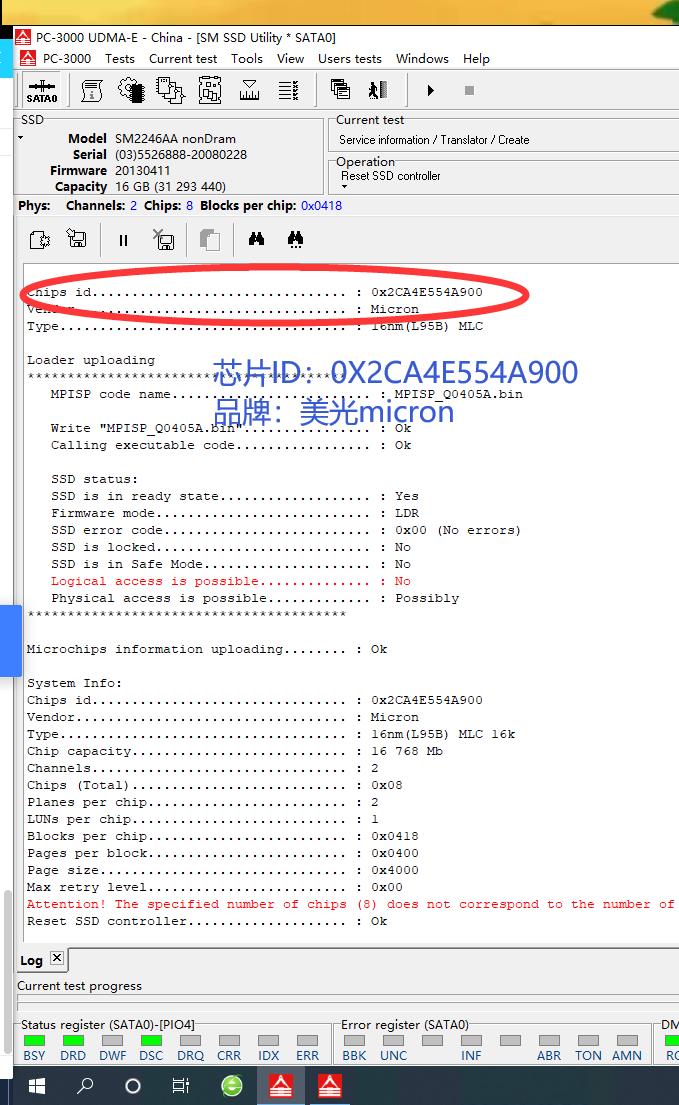
Task: Open the Tests menu
Action: [x=120, y=58]
